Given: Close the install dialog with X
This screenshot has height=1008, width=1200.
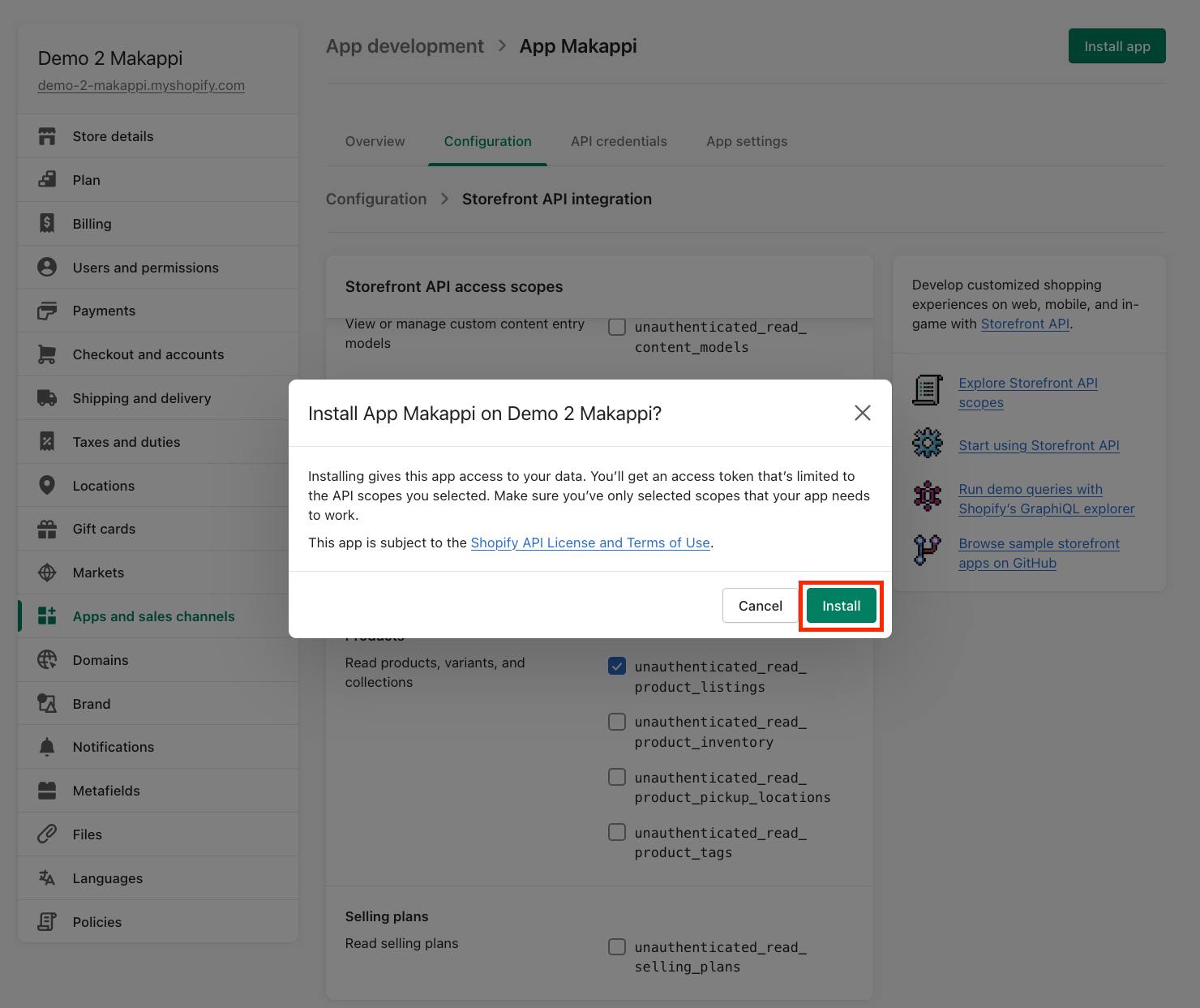Looking at the screenshot, I should click(x=863, y=413).
